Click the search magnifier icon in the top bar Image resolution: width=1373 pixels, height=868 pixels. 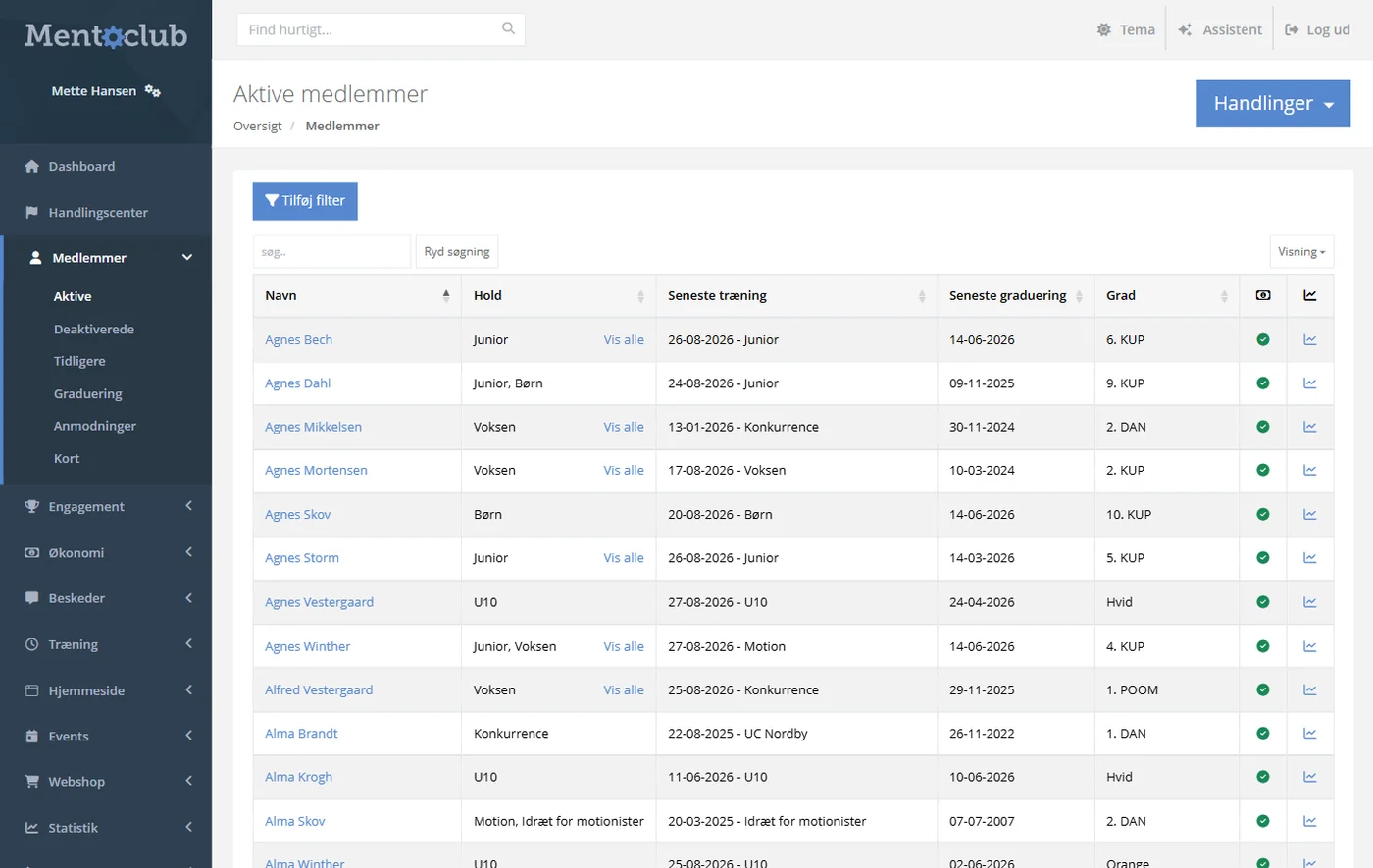pyautogui.click(x=508, y=28)
